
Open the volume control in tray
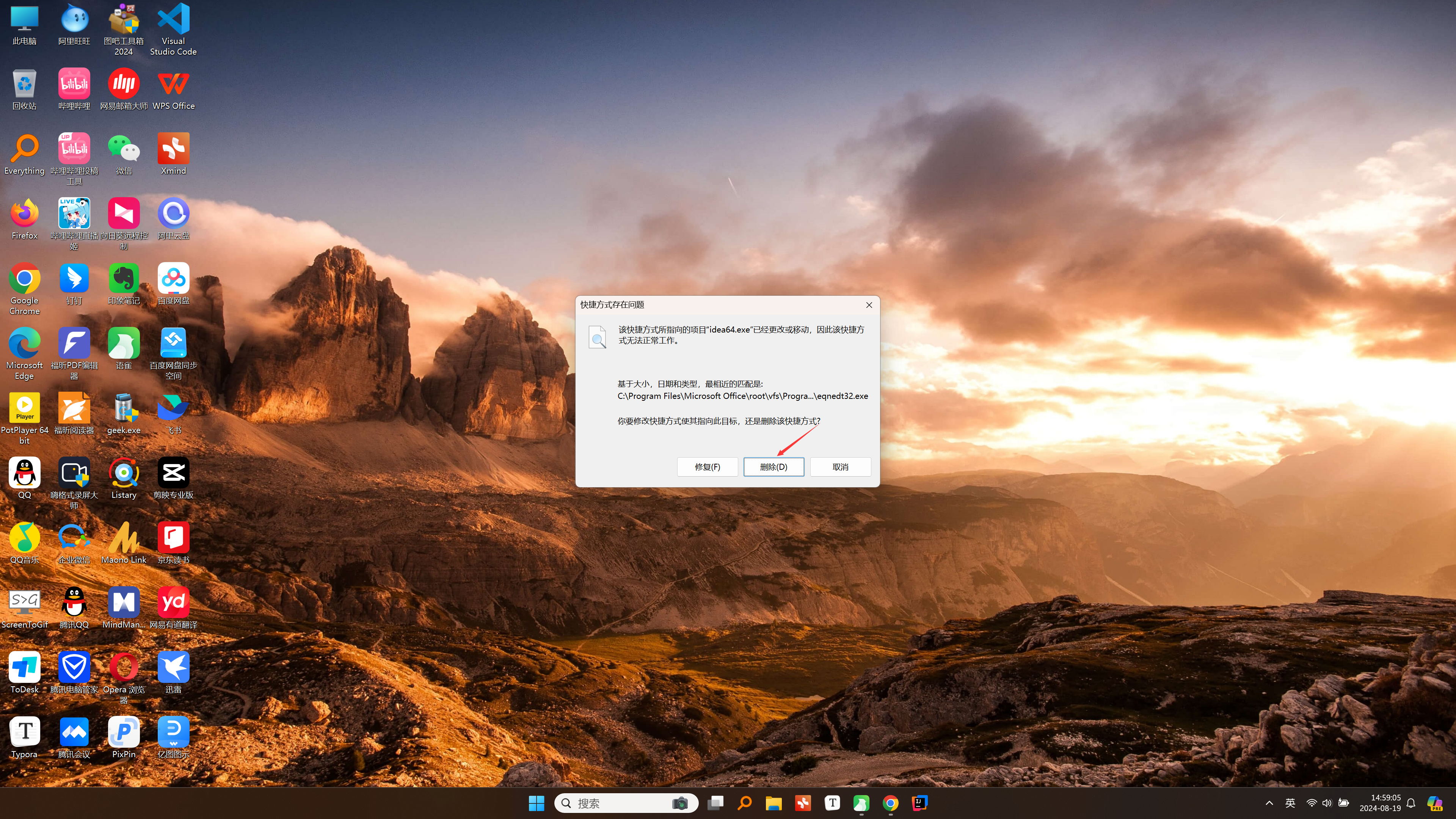(1327, 803)
